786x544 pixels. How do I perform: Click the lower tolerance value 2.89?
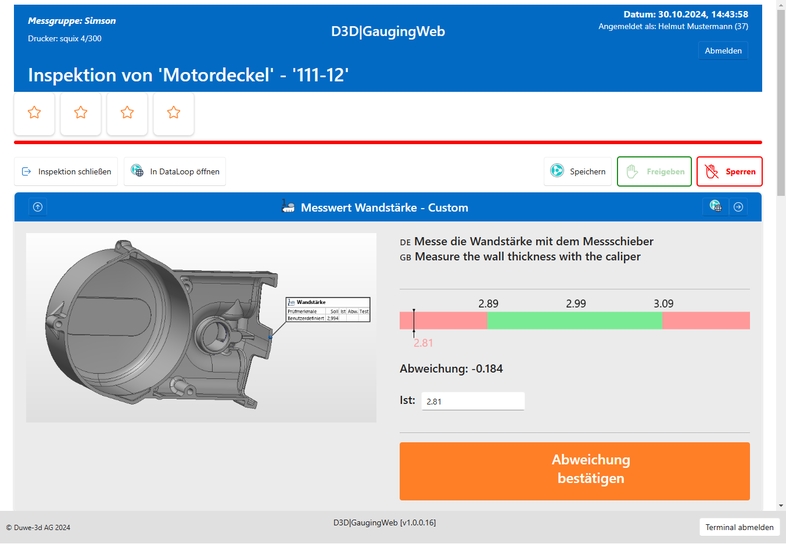coord(488,304)
